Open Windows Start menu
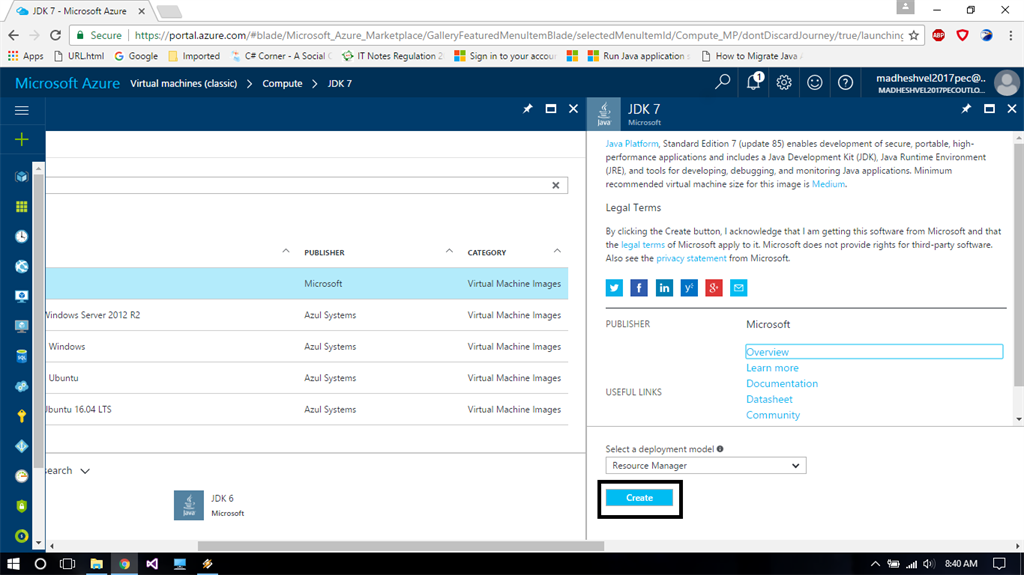The width and height of the screenshot is (1024, 575). coord(13,563)
